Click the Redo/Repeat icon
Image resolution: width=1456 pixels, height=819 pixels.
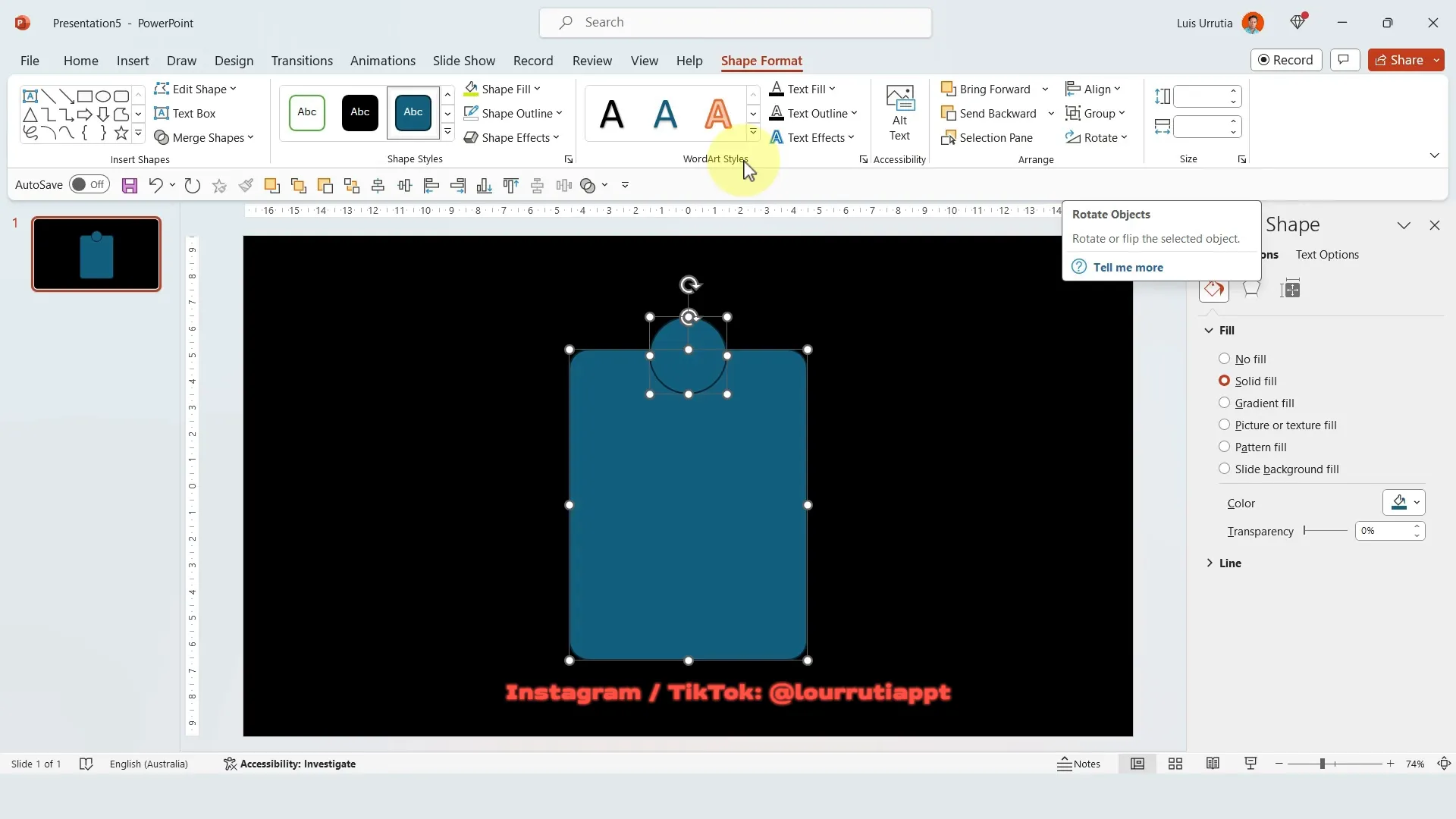point(193,185)
